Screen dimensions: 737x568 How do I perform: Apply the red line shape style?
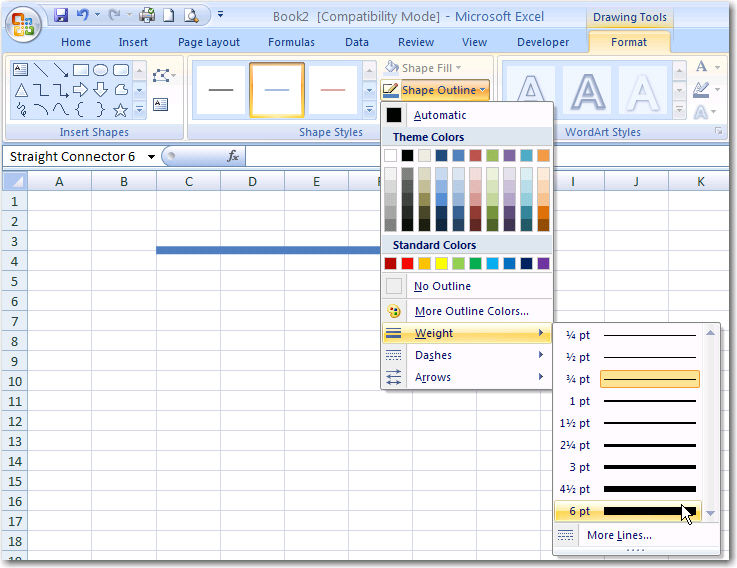[333, 90]
